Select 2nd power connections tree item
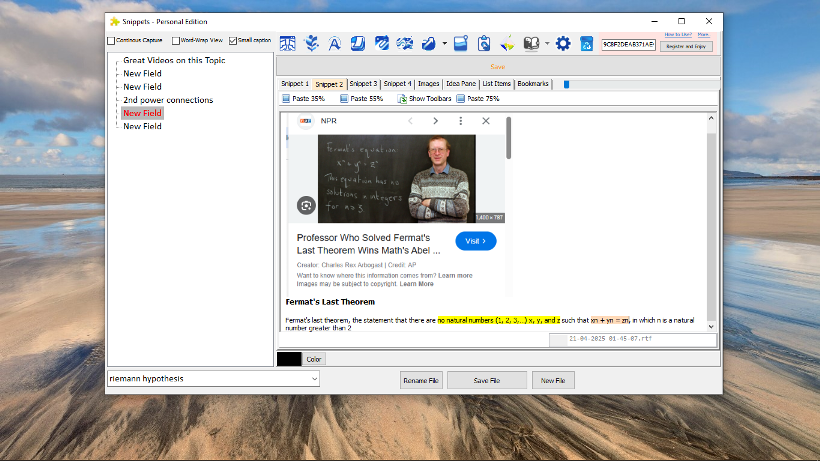The height and width of the screenshot is (461, 820). click(x=168, y=100)
